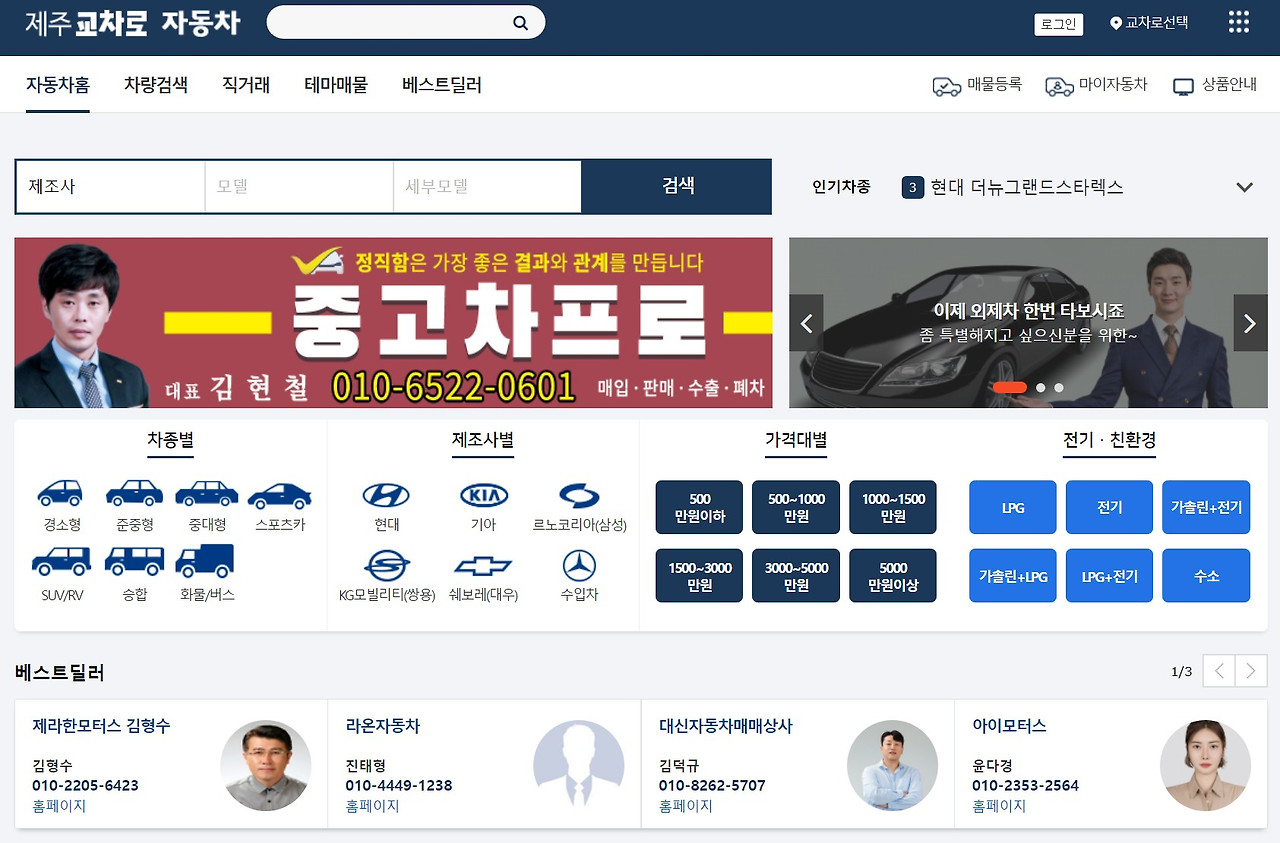Open 홈페이지 link for 대신자동차매매상사

click(x=686, y=806)
